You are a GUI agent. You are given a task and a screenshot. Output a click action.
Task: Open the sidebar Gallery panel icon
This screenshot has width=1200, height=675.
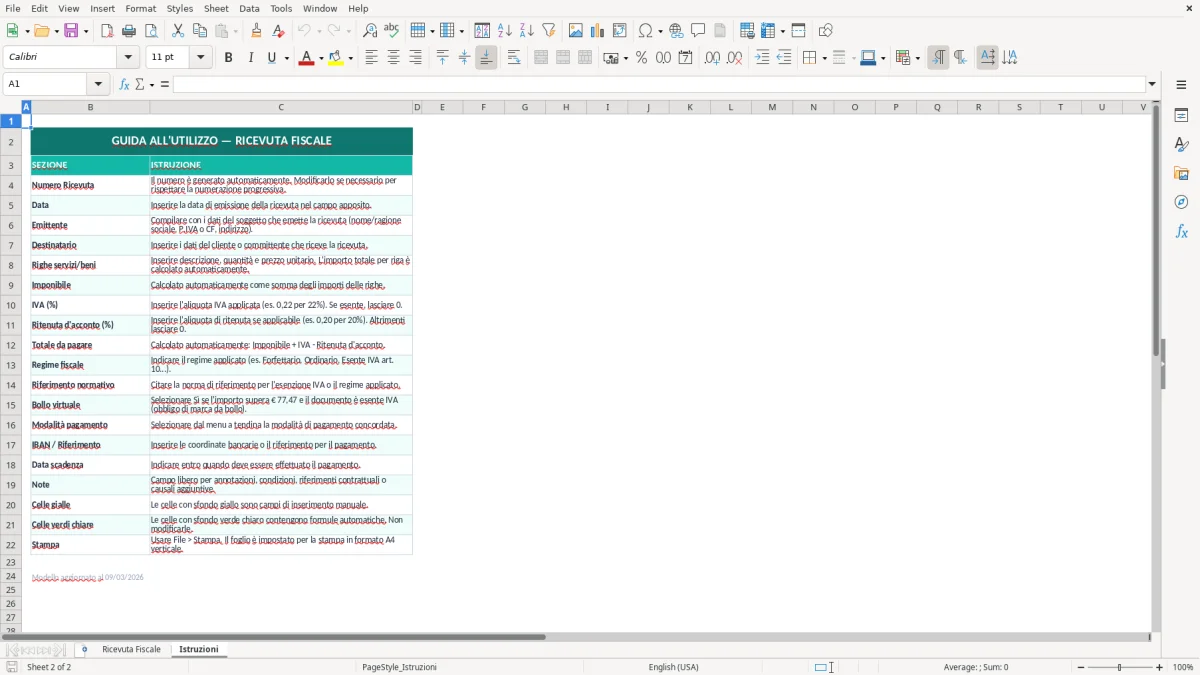[x=1181, y=173]
